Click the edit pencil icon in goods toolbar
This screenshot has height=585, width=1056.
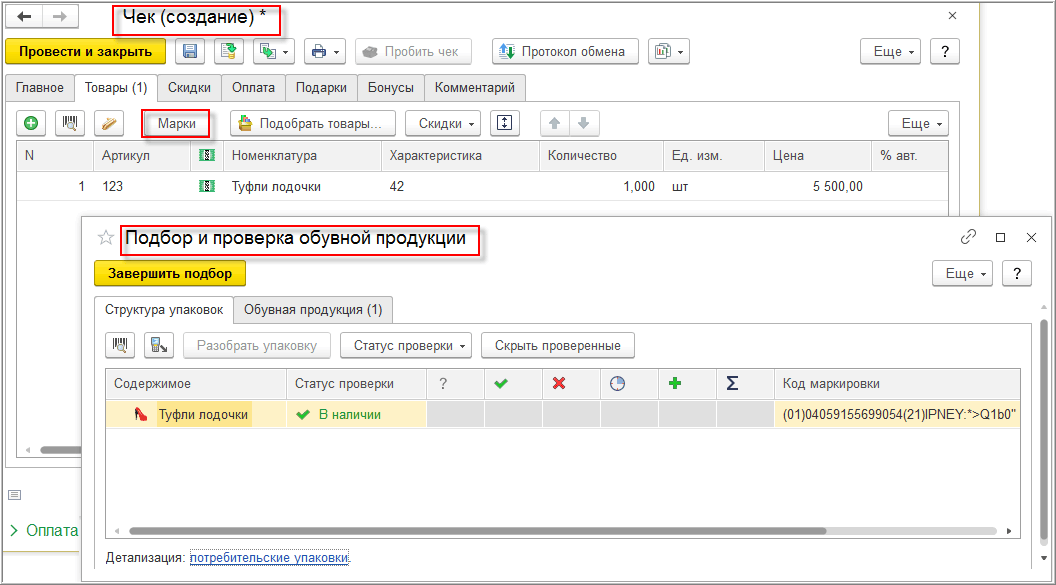108,123
